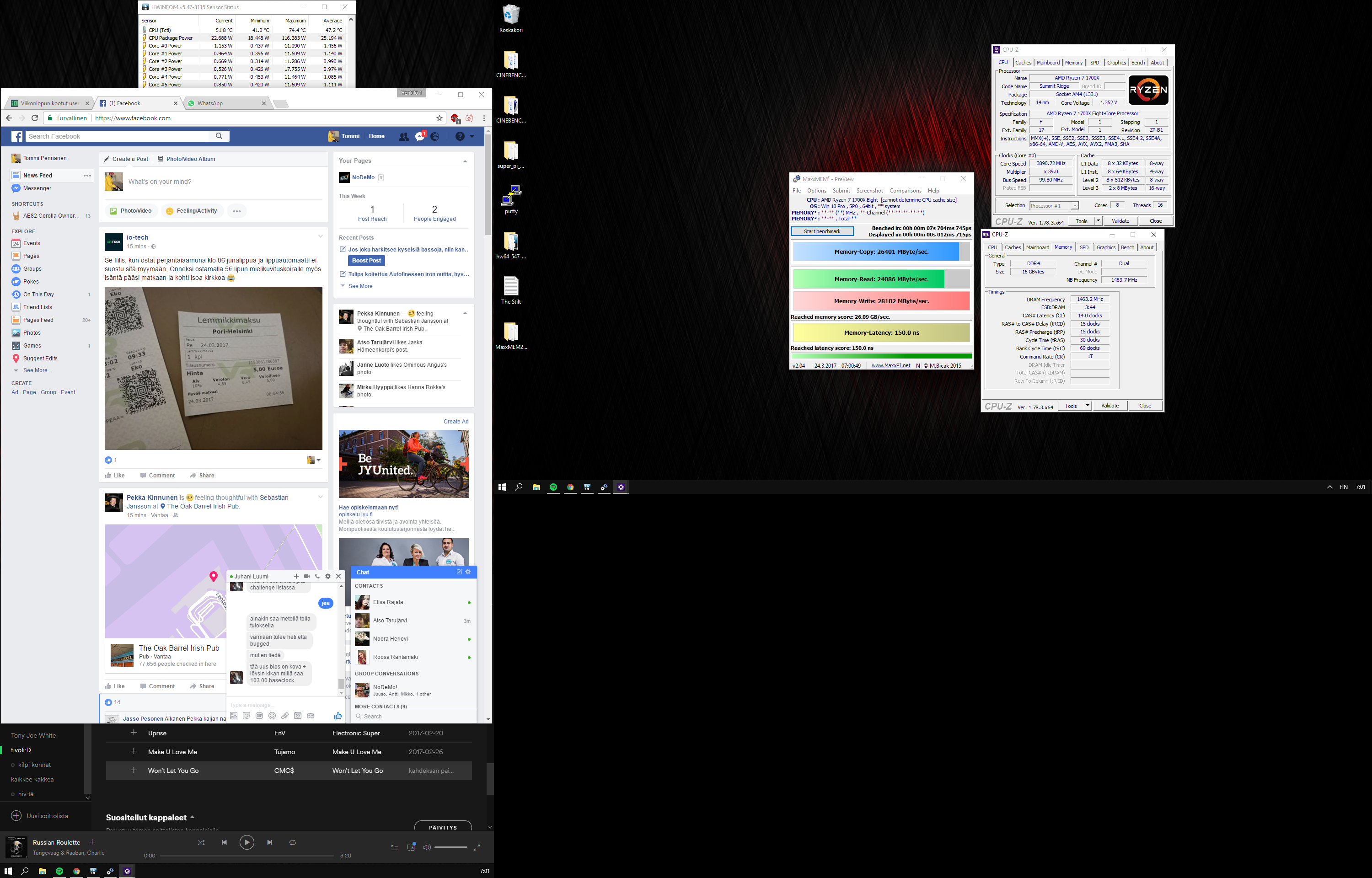Click Boost Post button
The height and width of the screenshot is (878, 1372).
tap(366, 261)
